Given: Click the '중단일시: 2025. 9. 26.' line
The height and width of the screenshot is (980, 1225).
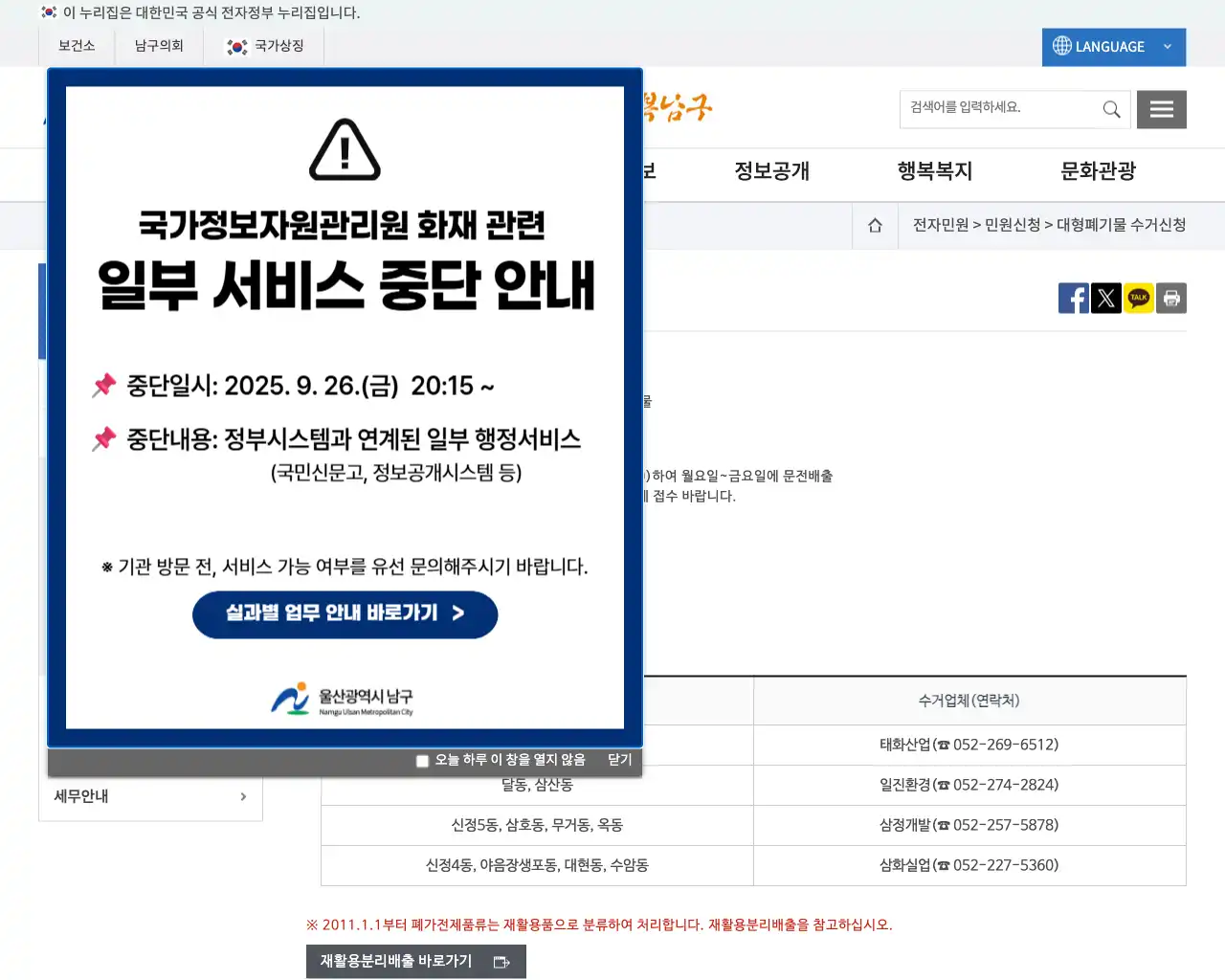Looking at the screenshot, I should (310, 386).
